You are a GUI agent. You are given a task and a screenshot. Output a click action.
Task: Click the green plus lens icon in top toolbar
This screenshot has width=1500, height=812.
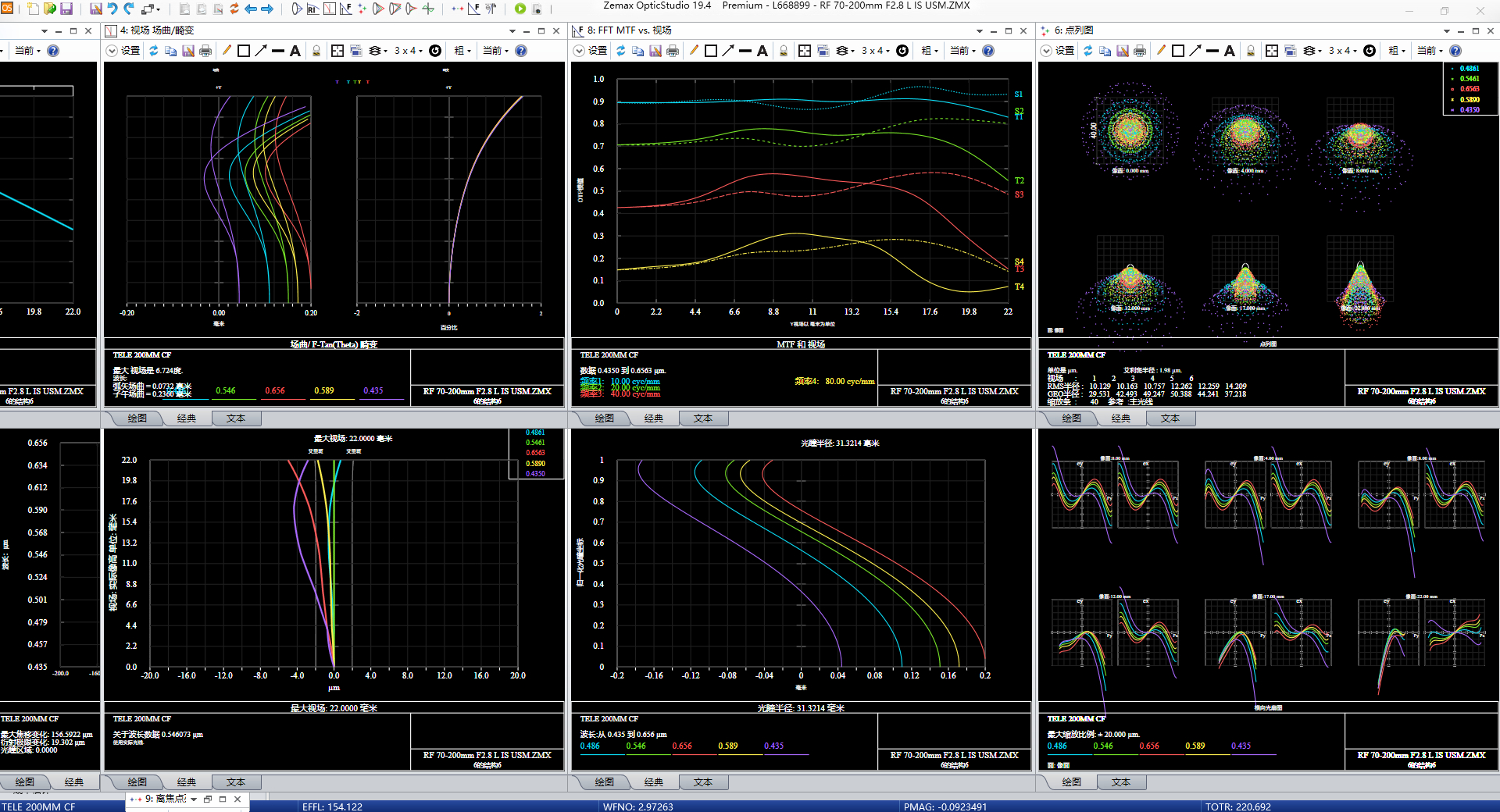(428, 9)
